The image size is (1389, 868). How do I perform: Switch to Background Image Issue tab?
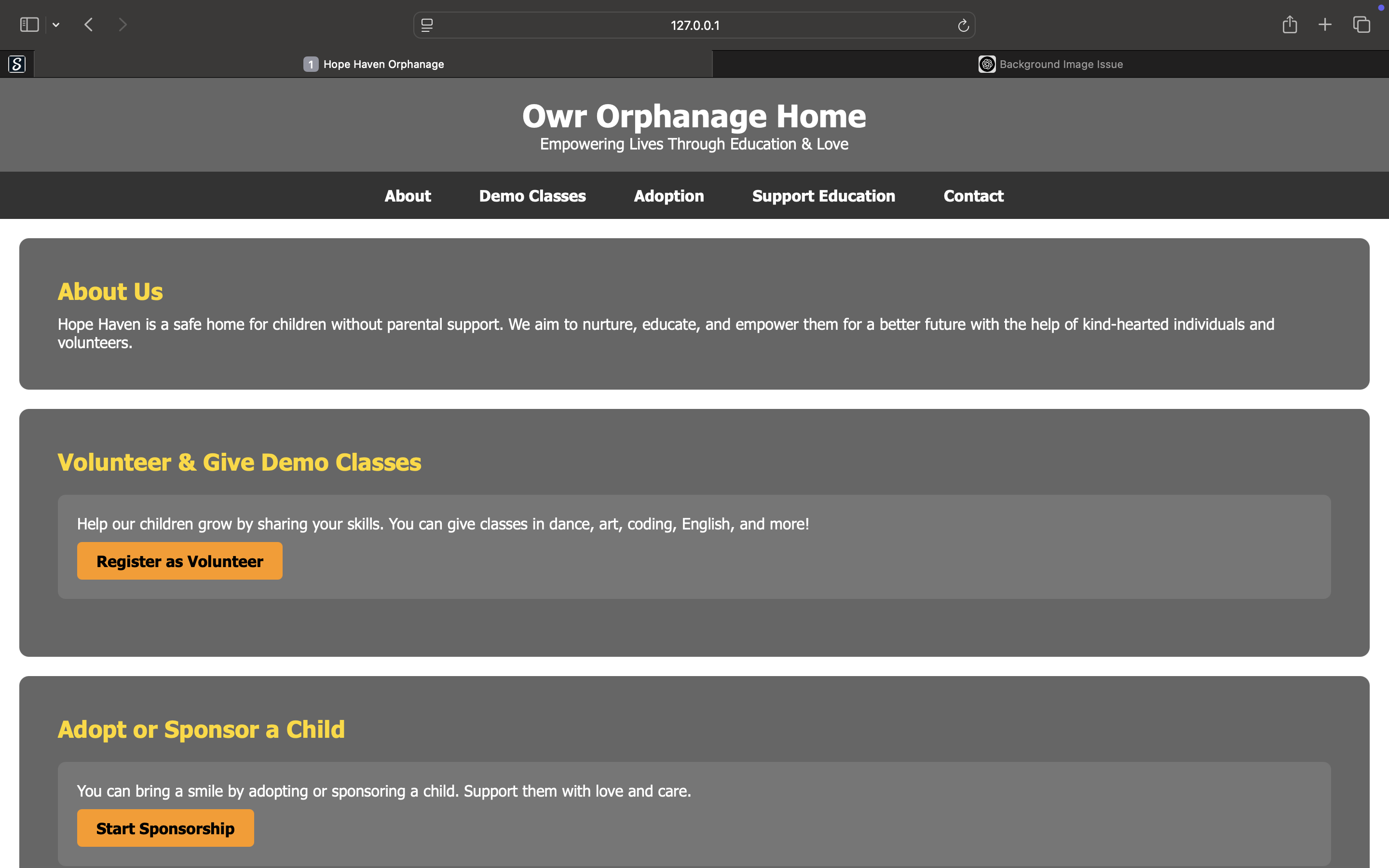point(1050,64)
